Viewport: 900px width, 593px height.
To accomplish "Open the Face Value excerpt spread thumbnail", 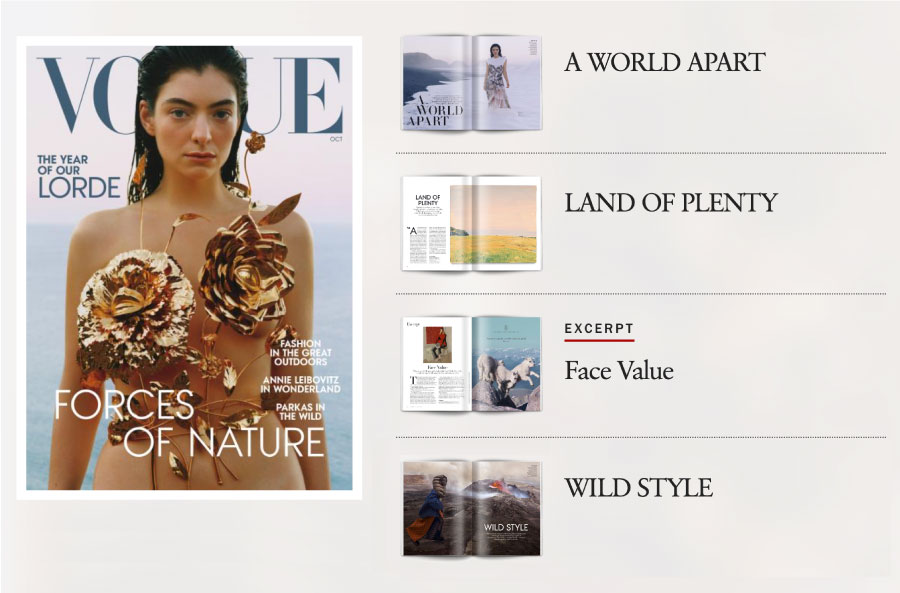I will click(x=471, y=364).
